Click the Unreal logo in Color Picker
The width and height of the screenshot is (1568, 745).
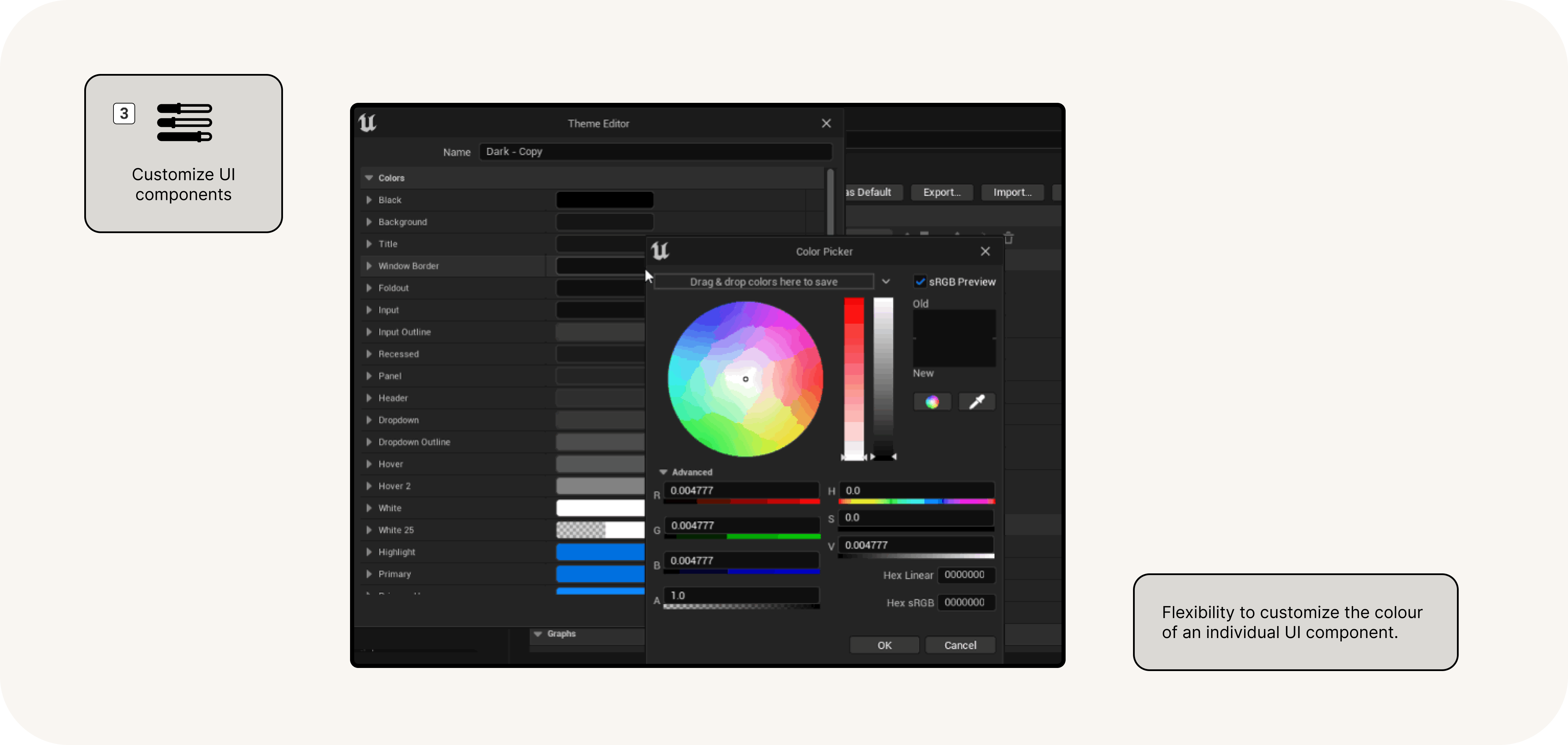click(x=660, y=251)
